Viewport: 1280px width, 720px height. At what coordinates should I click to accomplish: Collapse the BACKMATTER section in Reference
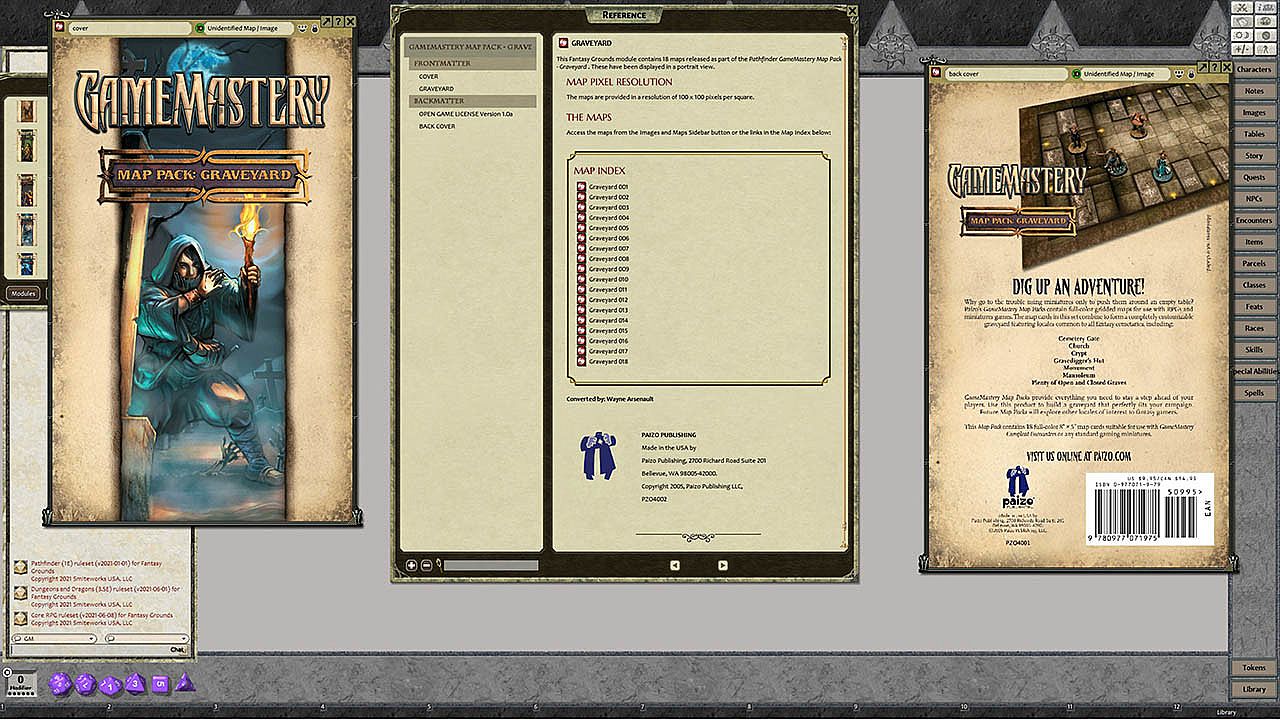pos(471,101)
